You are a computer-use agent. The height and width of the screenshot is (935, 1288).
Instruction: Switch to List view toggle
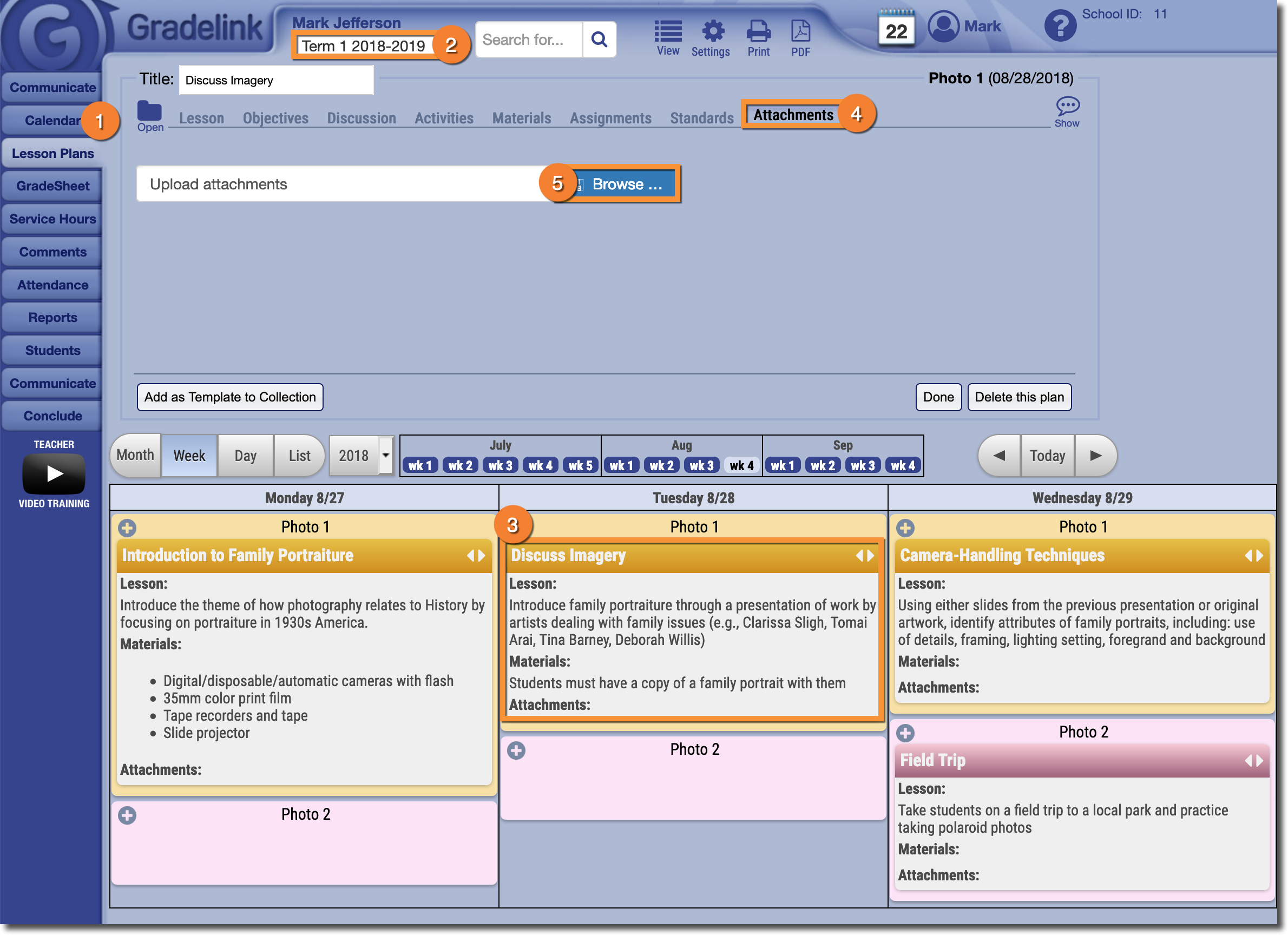pos(299,455)
